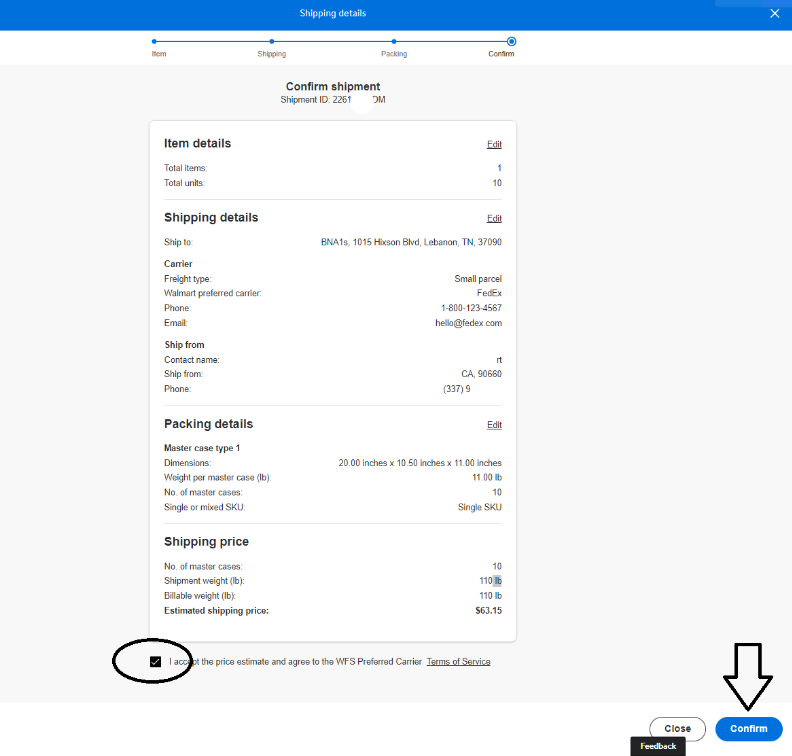Select the Ship to address BNA1s text
The height and width of the screenshot is (756, 792).
point(411,242)
